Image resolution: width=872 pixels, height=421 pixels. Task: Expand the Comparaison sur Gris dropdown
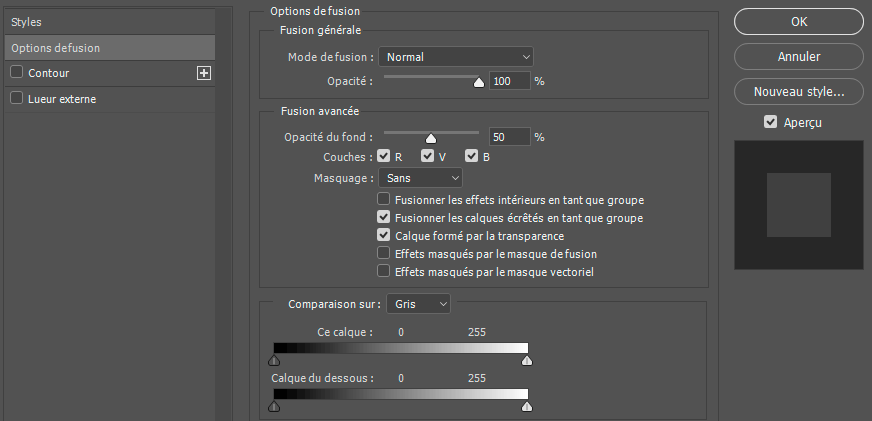point(421,303)
